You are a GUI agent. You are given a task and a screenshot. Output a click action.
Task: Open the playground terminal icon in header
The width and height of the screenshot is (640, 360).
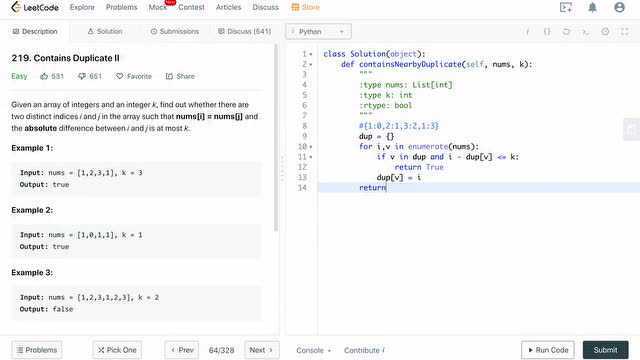click(x=566, y=7)
